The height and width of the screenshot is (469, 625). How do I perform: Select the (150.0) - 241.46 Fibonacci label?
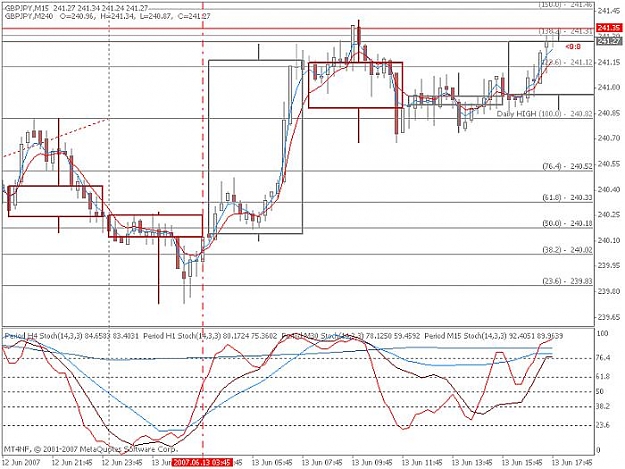566,4
